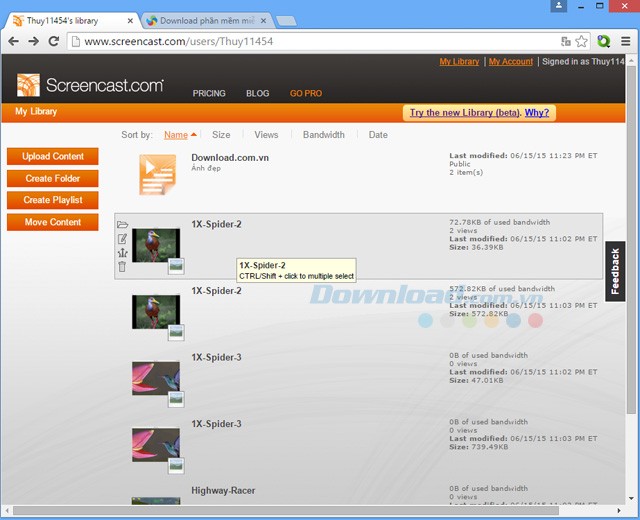Viewport: 640px width, 520px height.
Task: Click the trash icon for highlighted 1X-Spider-2
Action: (x=122, y=267)
